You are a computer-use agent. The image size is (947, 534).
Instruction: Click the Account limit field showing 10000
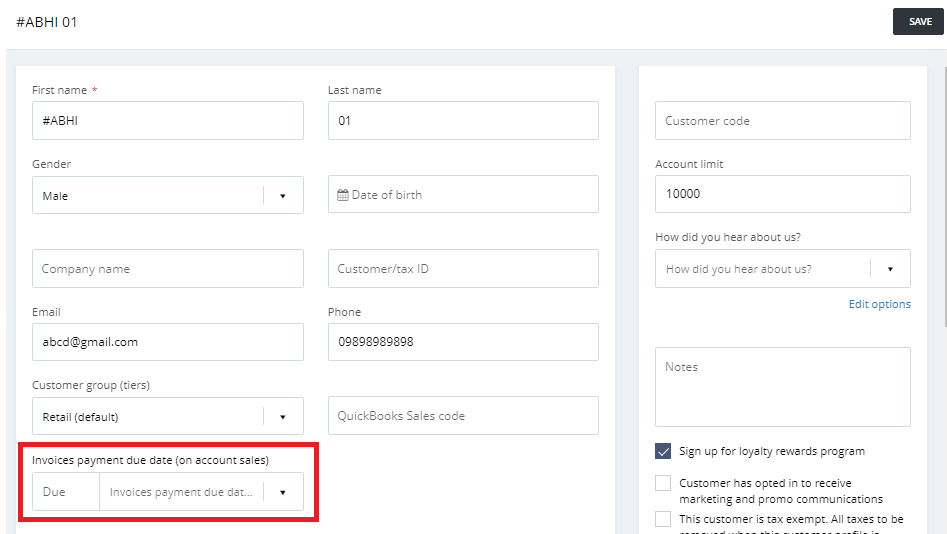[783, 194]
